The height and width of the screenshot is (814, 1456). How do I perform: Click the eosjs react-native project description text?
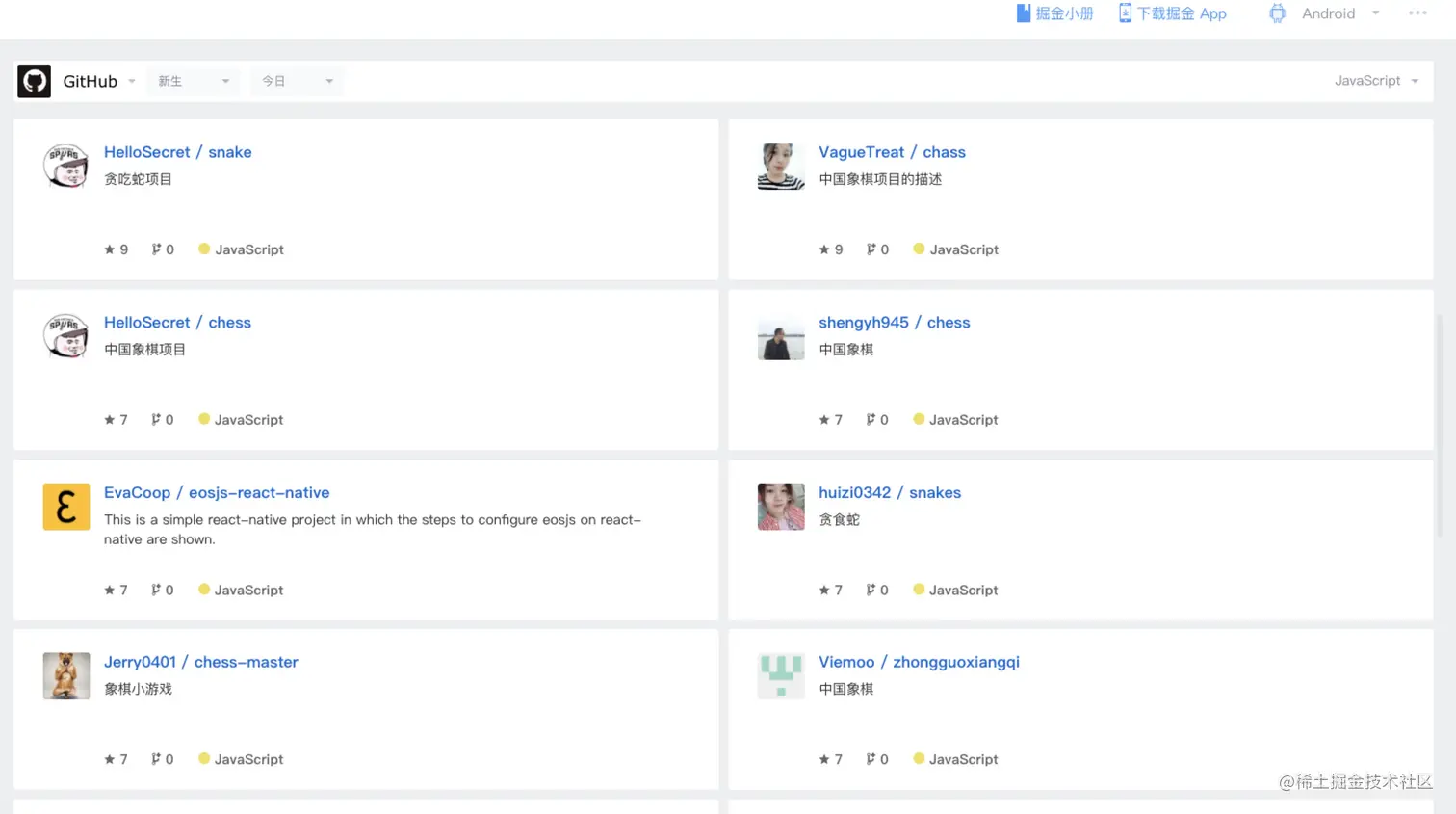pos(373,529)
